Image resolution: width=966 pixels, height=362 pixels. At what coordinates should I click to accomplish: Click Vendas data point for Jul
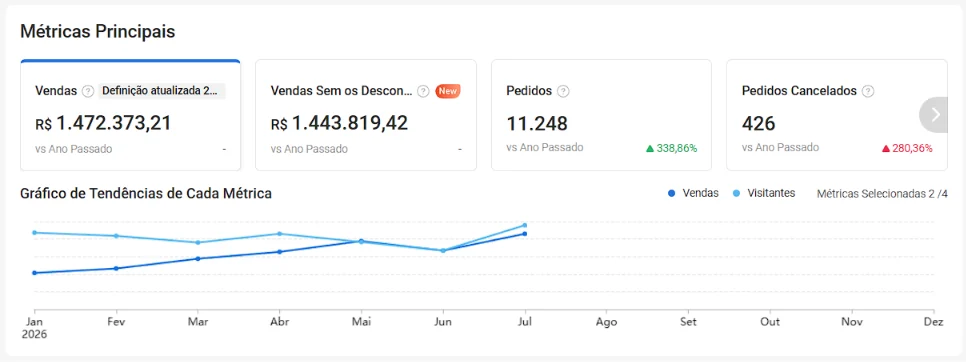tap(525, 234)
